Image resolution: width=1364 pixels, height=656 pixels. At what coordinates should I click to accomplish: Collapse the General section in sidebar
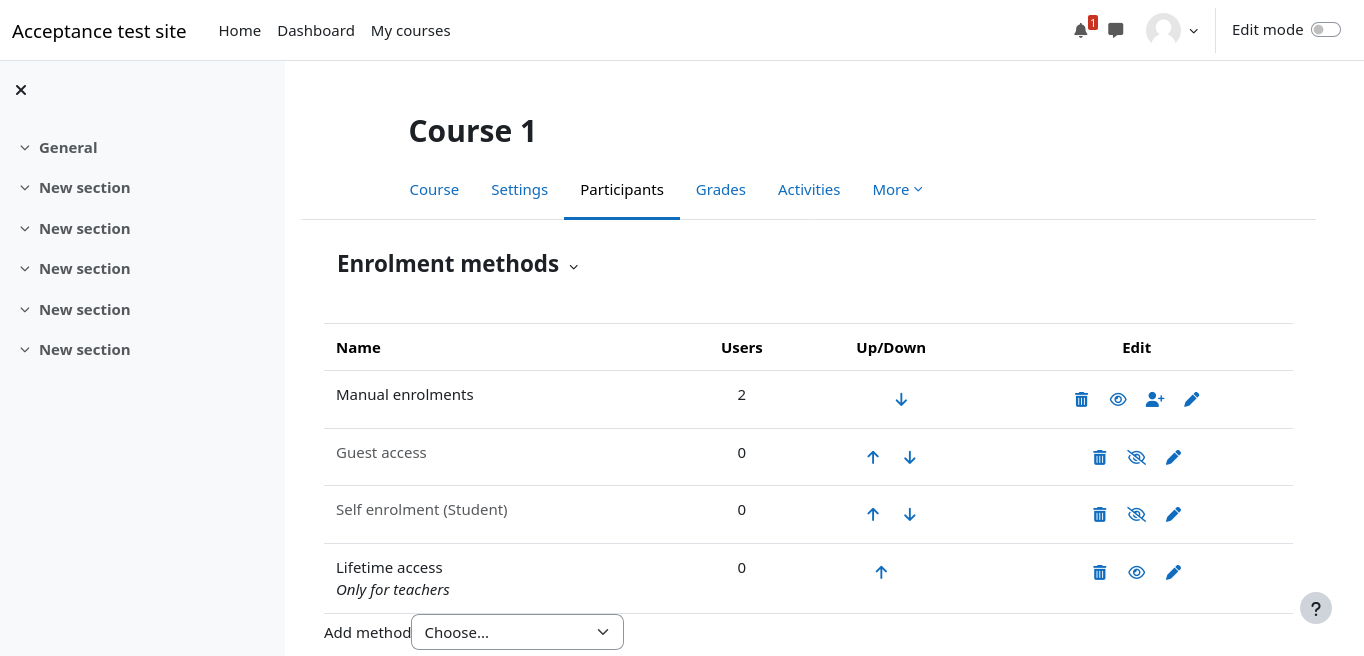point(25,148)
